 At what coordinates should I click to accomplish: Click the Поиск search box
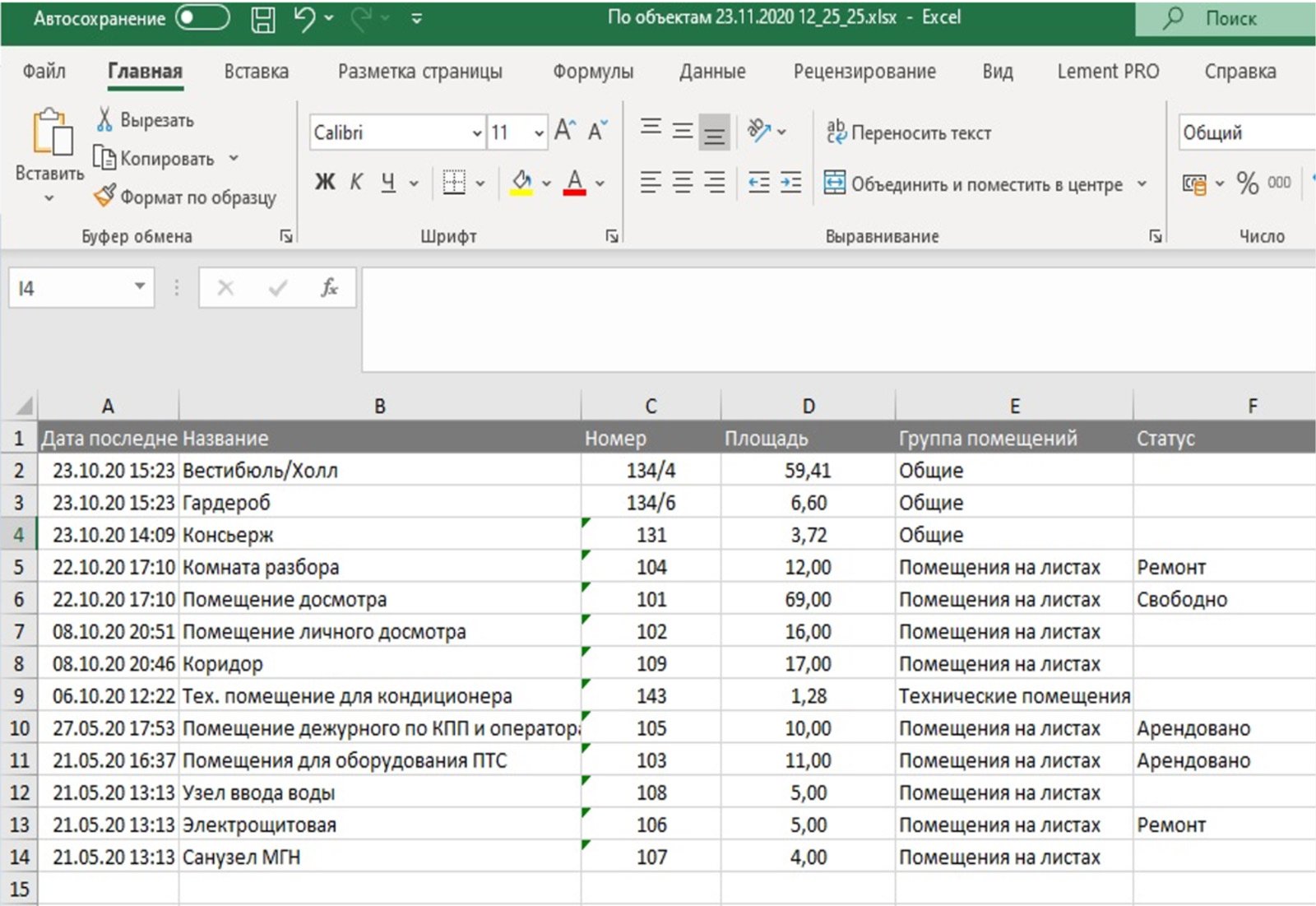coord(1226,18)
